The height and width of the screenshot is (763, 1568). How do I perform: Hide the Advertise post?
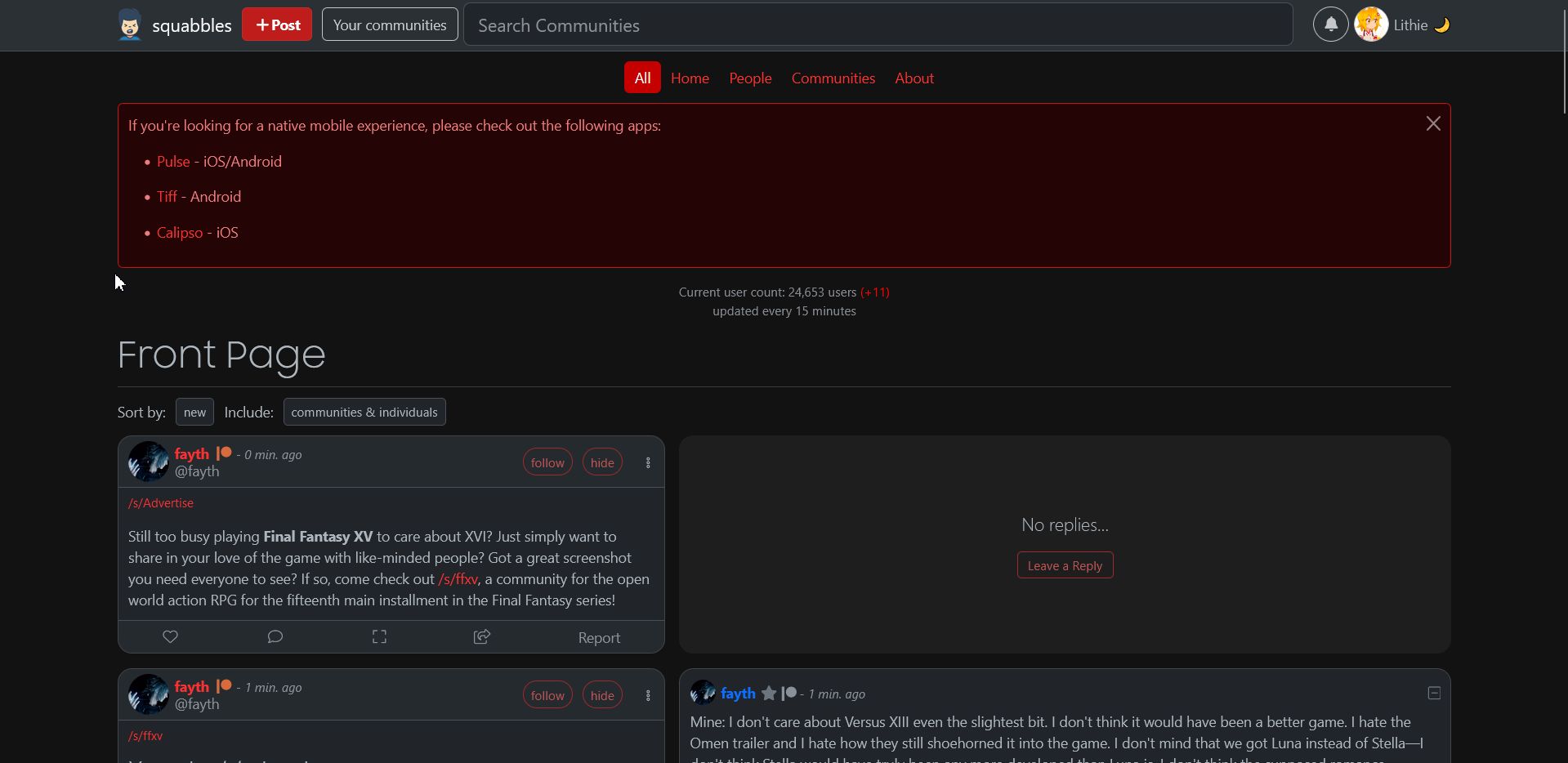pos(602,462)
